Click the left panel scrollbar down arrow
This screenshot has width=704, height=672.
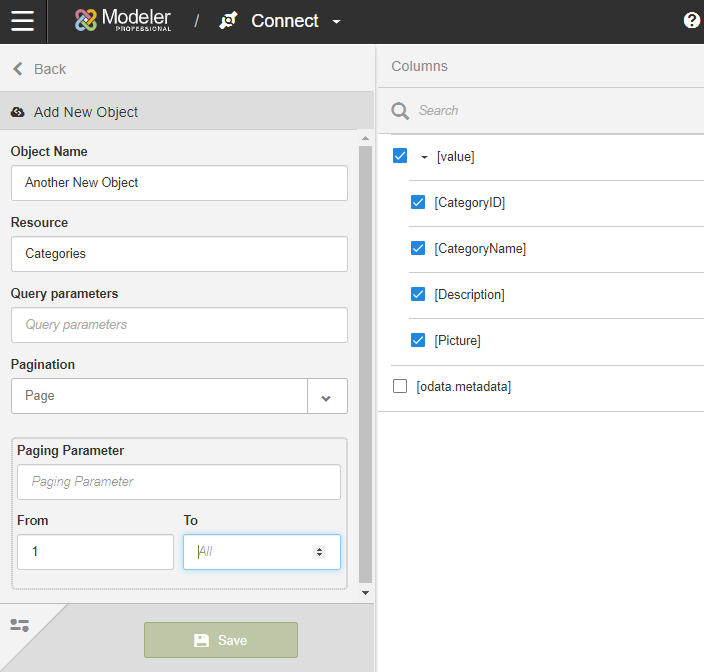click(365, 593)
